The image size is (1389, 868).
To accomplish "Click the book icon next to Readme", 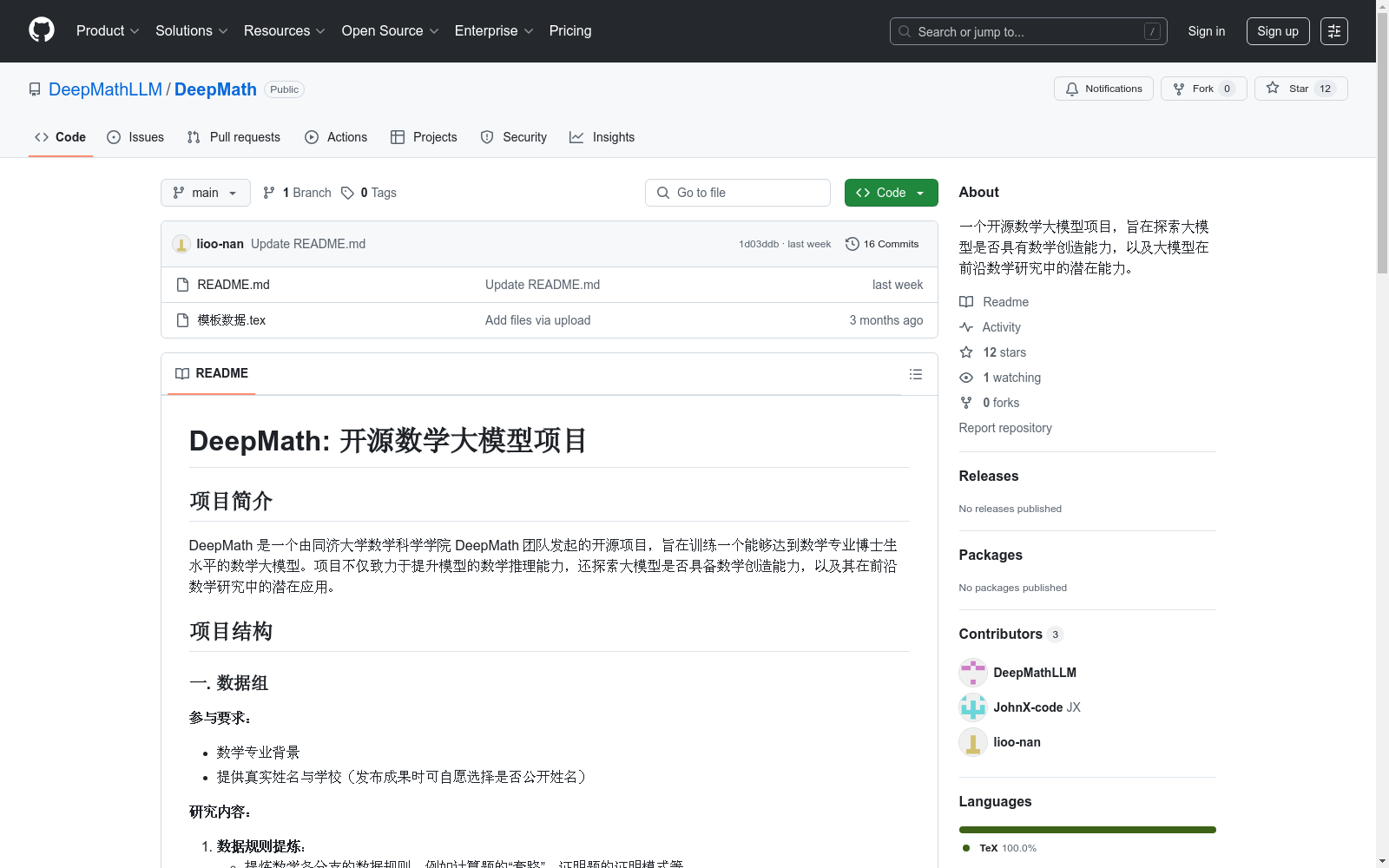I will (x=966, y=302).
